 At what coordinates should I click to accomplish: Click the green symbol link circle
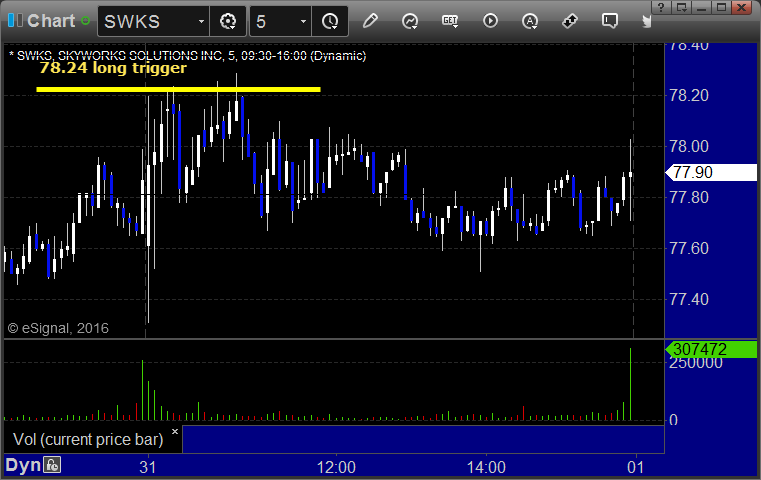[85, 21]
